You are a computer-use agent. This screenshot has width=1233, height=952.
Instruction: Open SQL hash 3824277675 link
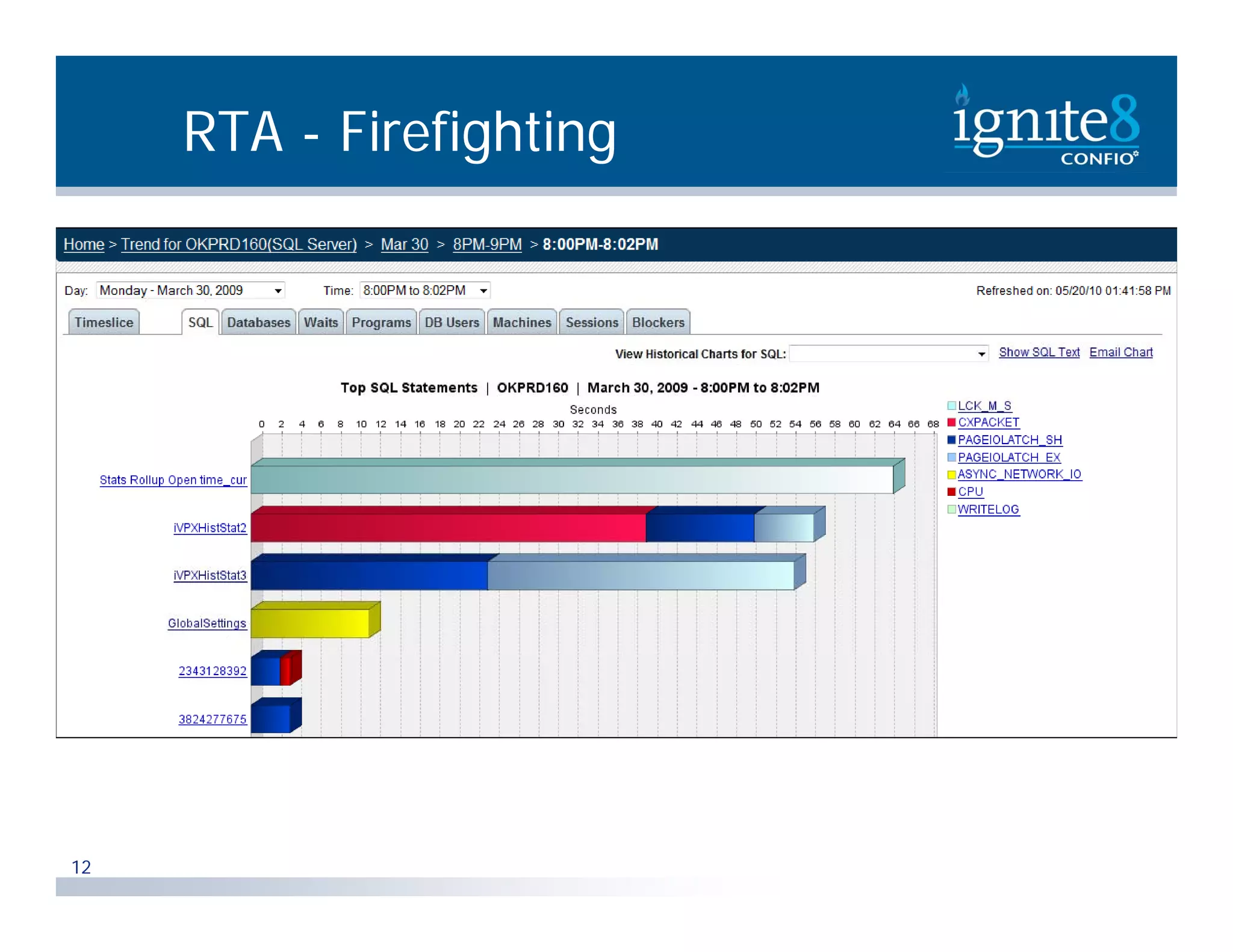coord(213,719)
